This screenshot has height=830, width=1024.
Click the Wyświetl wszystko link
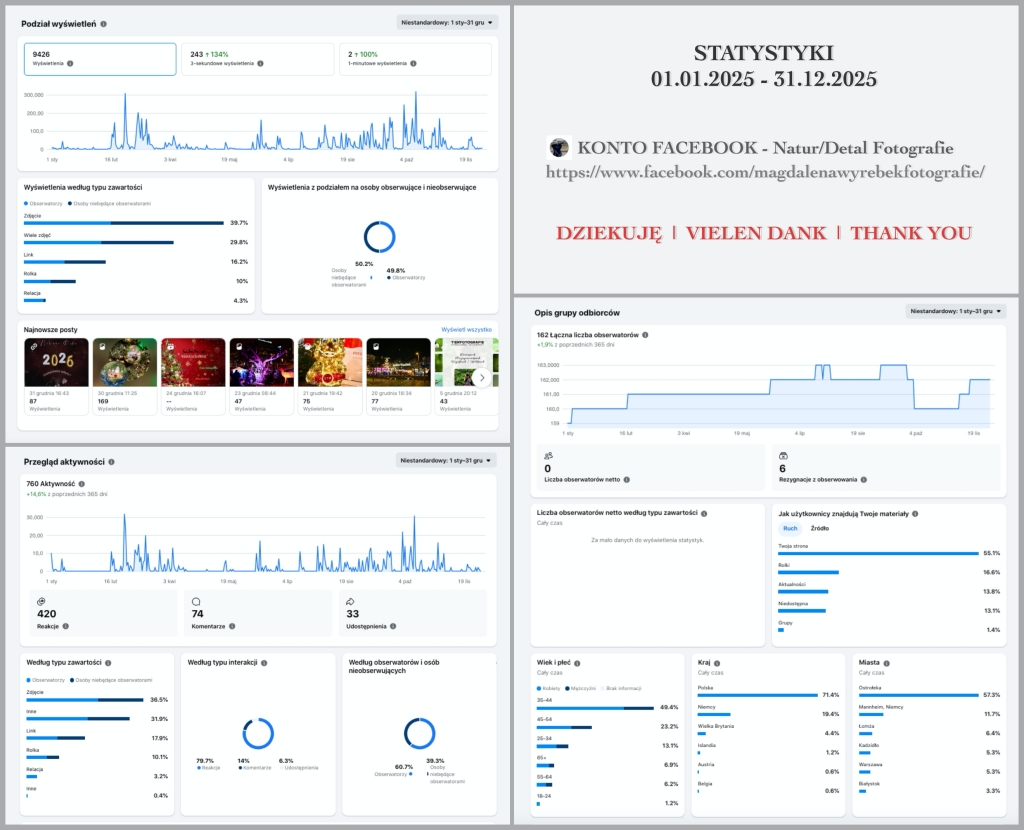point(466,329)
